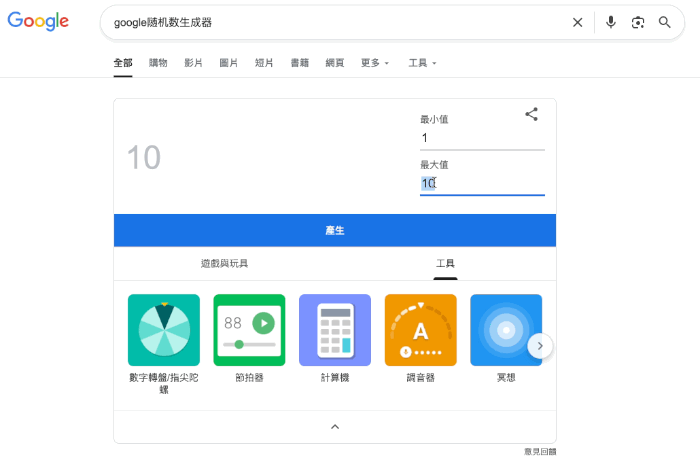The width and height of the screenshot is (700, 475).
Task: Open the 數字轉盤/指尖陀螺 spinner tool
Action: 164,330
